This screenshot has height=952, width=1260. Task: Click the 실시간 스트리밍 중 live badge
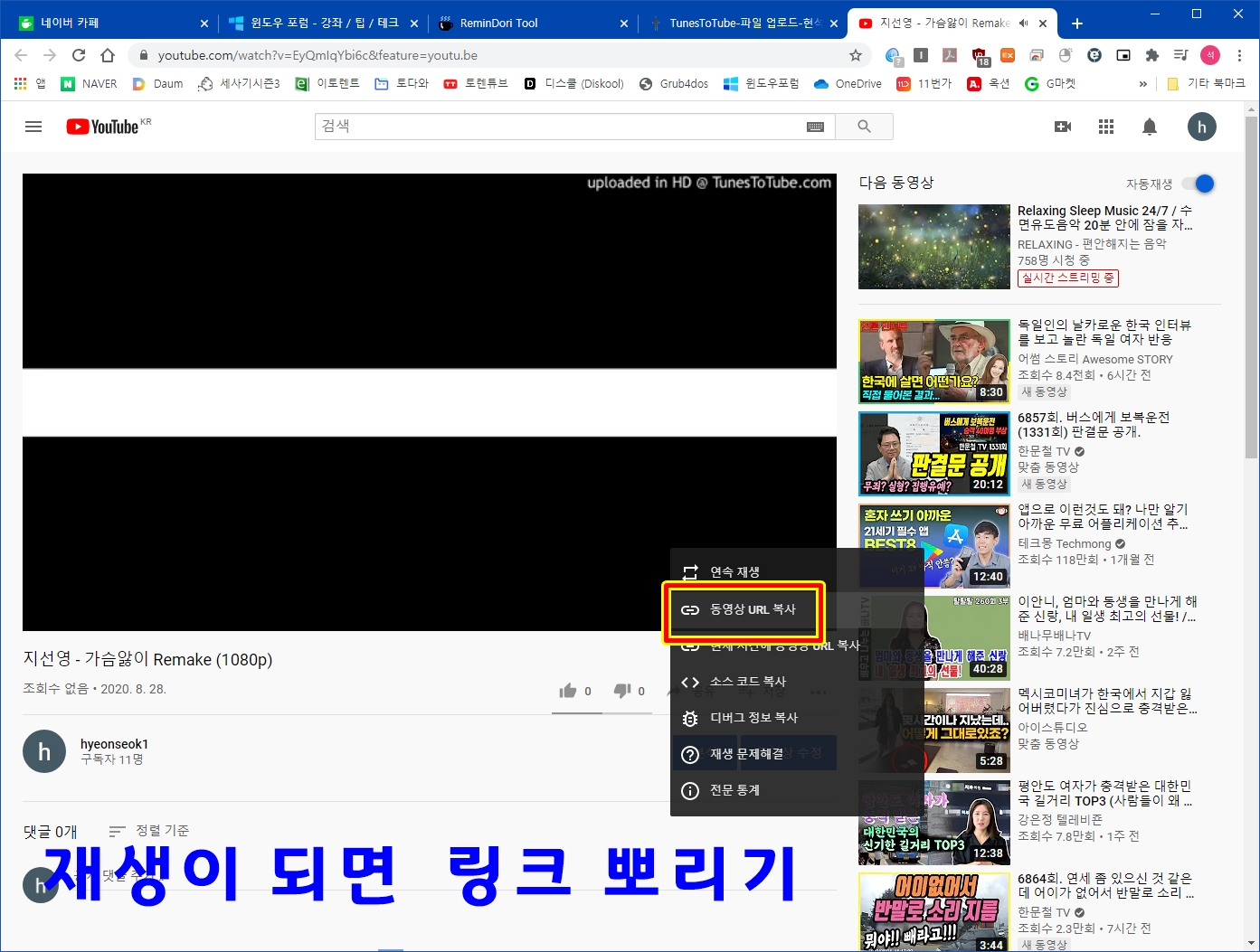(x=1068, y=278)
